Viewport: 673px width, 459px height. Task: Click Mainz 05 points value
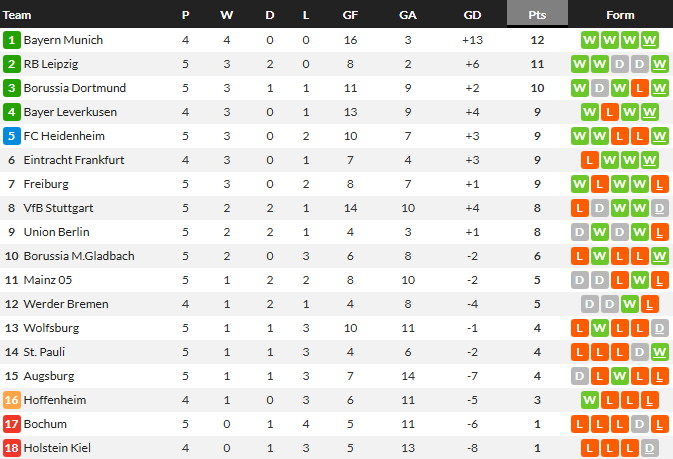(x=537, y=280)
